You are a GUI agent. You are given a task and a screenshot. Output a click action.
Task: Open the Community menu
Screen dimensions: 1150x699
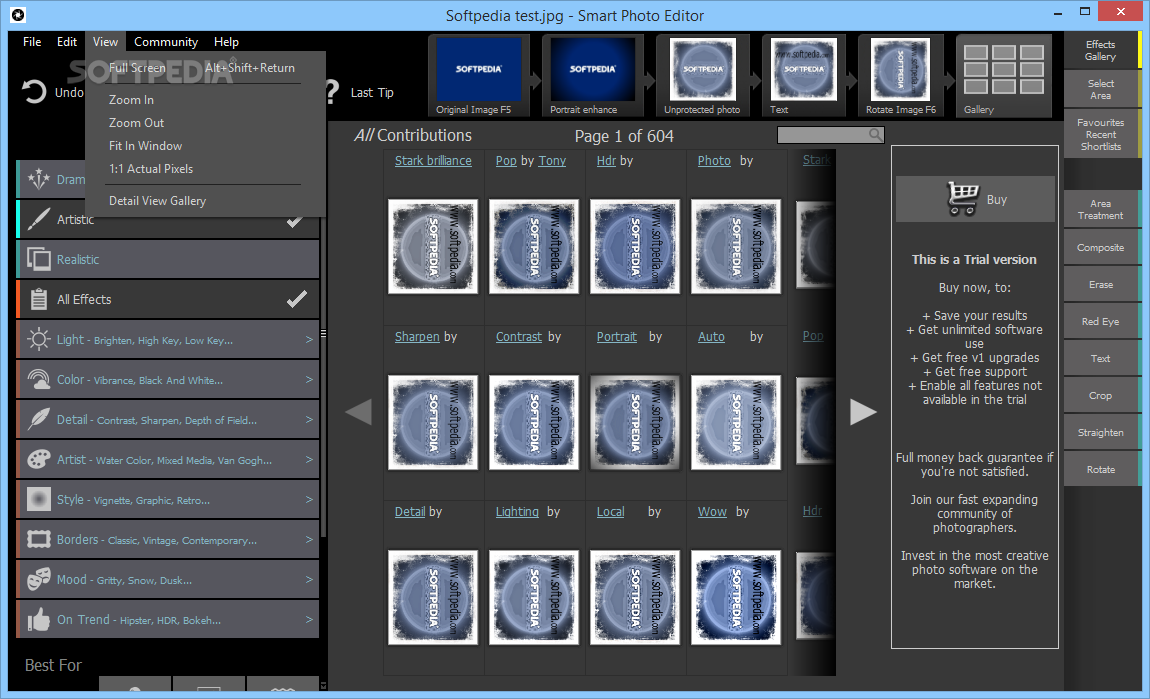166,42
